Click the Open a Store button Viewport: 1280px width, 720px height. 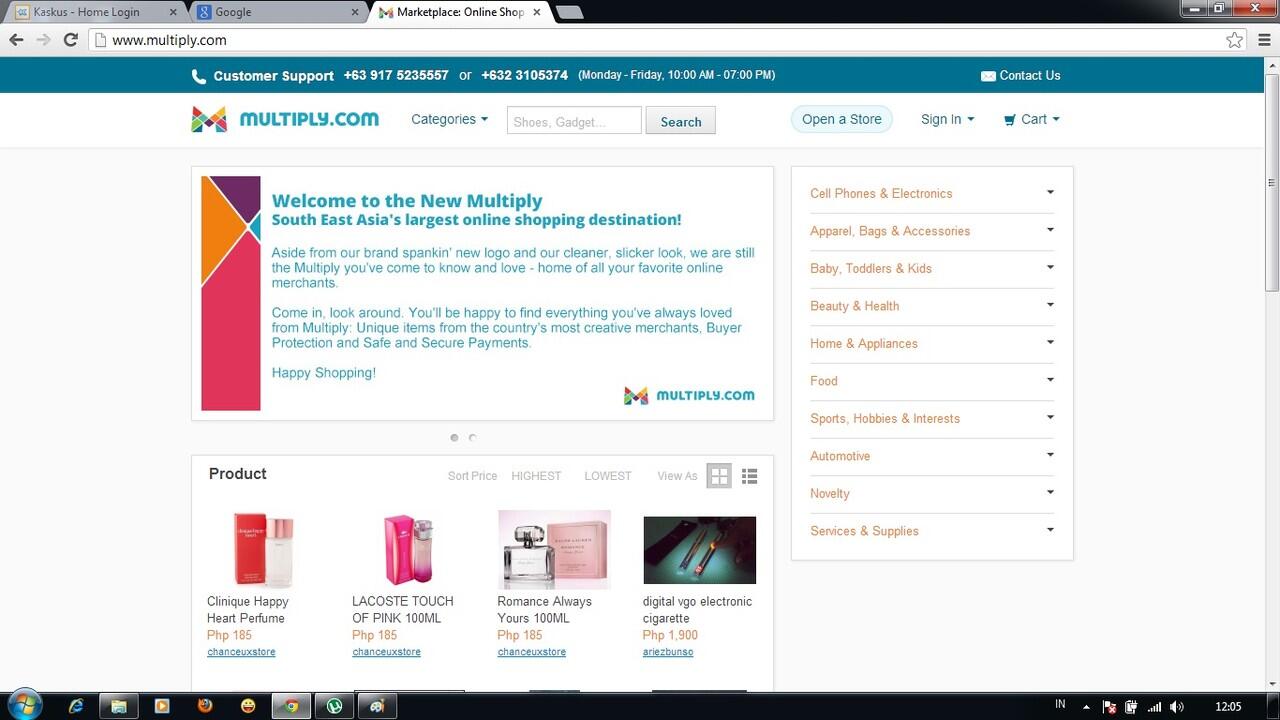(x=842, y=119)
